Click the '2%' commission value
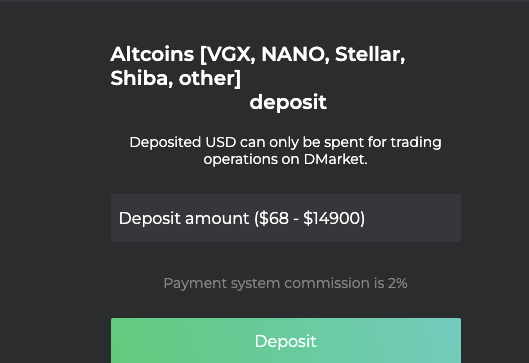Screen dimensions: 529x363 pyautogui.click(x=397, y=283)
